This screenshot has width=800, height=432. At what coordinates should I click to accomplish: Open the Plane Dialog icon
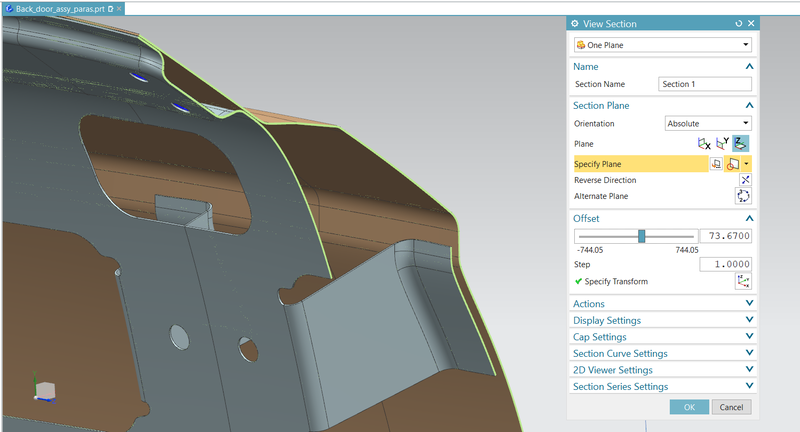(x=717, y=163)
